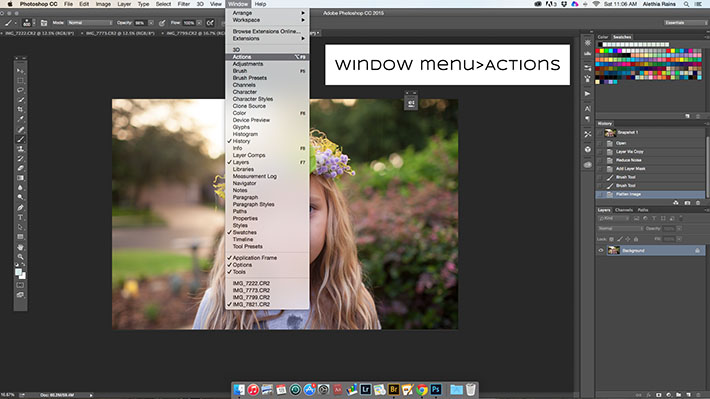Toggle Quick Mask mode icon
Viewport: 710px width, 399px height.
pos(20,285)
